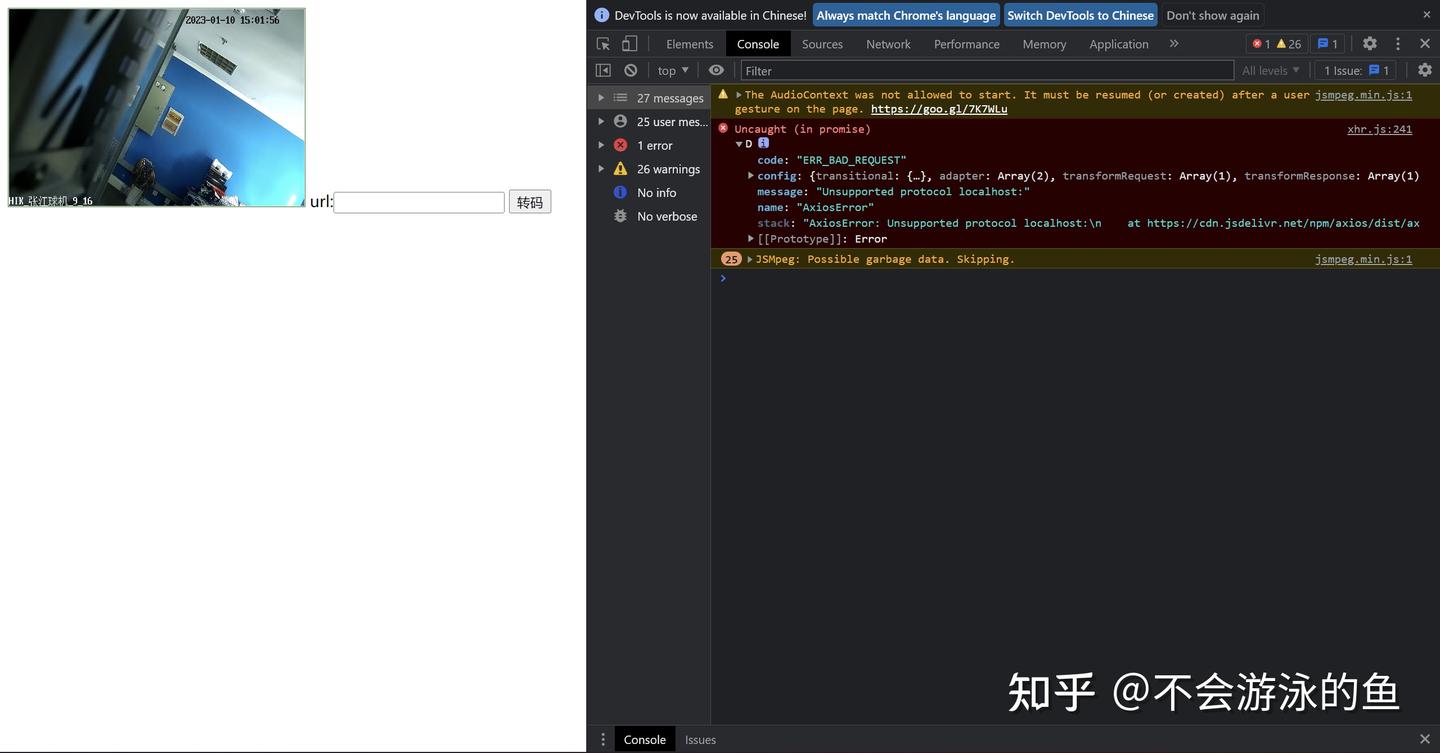Clear console with the ban icon

[x=630, y=70]
